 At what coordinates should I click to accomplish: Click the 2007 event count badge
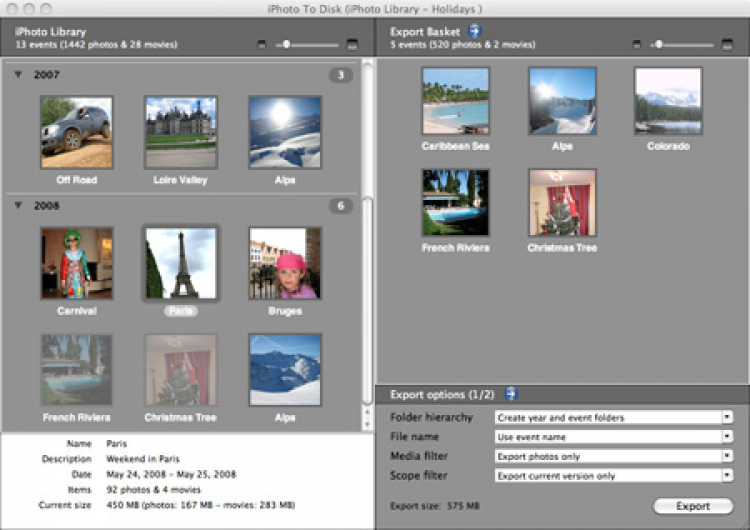[x=341, y=75]
